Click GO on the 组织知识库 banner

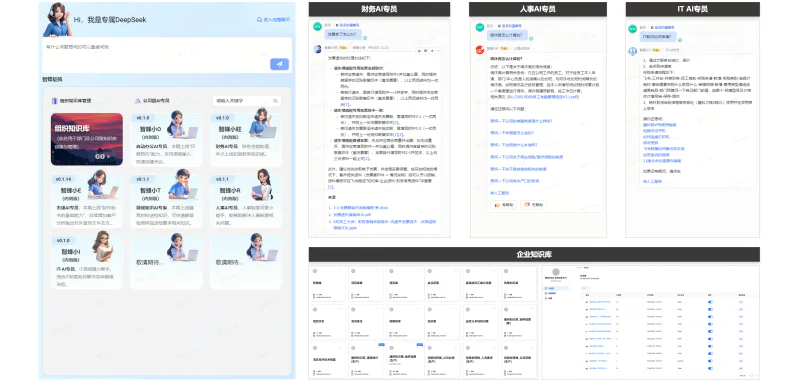[x=102, y=156]
